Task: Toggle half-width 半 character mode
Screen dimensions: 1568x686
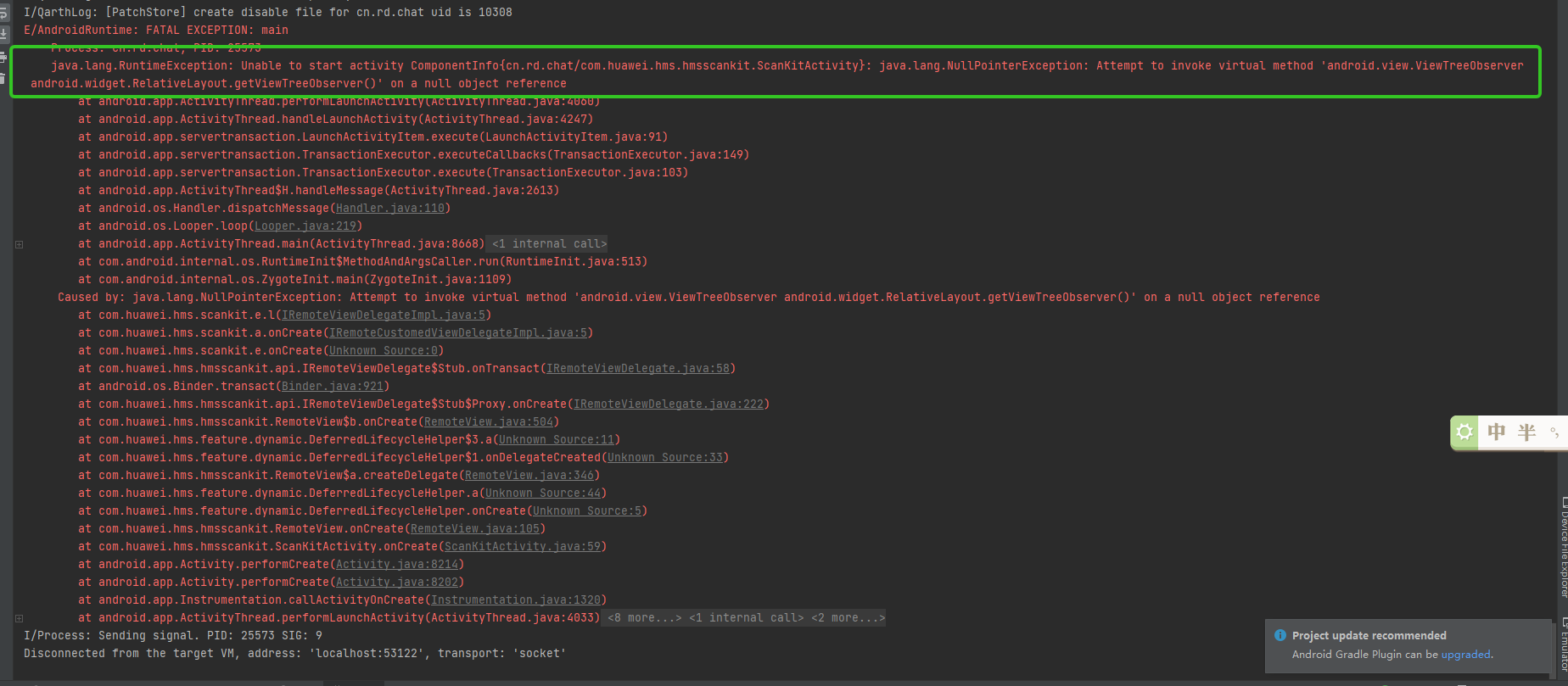Action: 1526,432
